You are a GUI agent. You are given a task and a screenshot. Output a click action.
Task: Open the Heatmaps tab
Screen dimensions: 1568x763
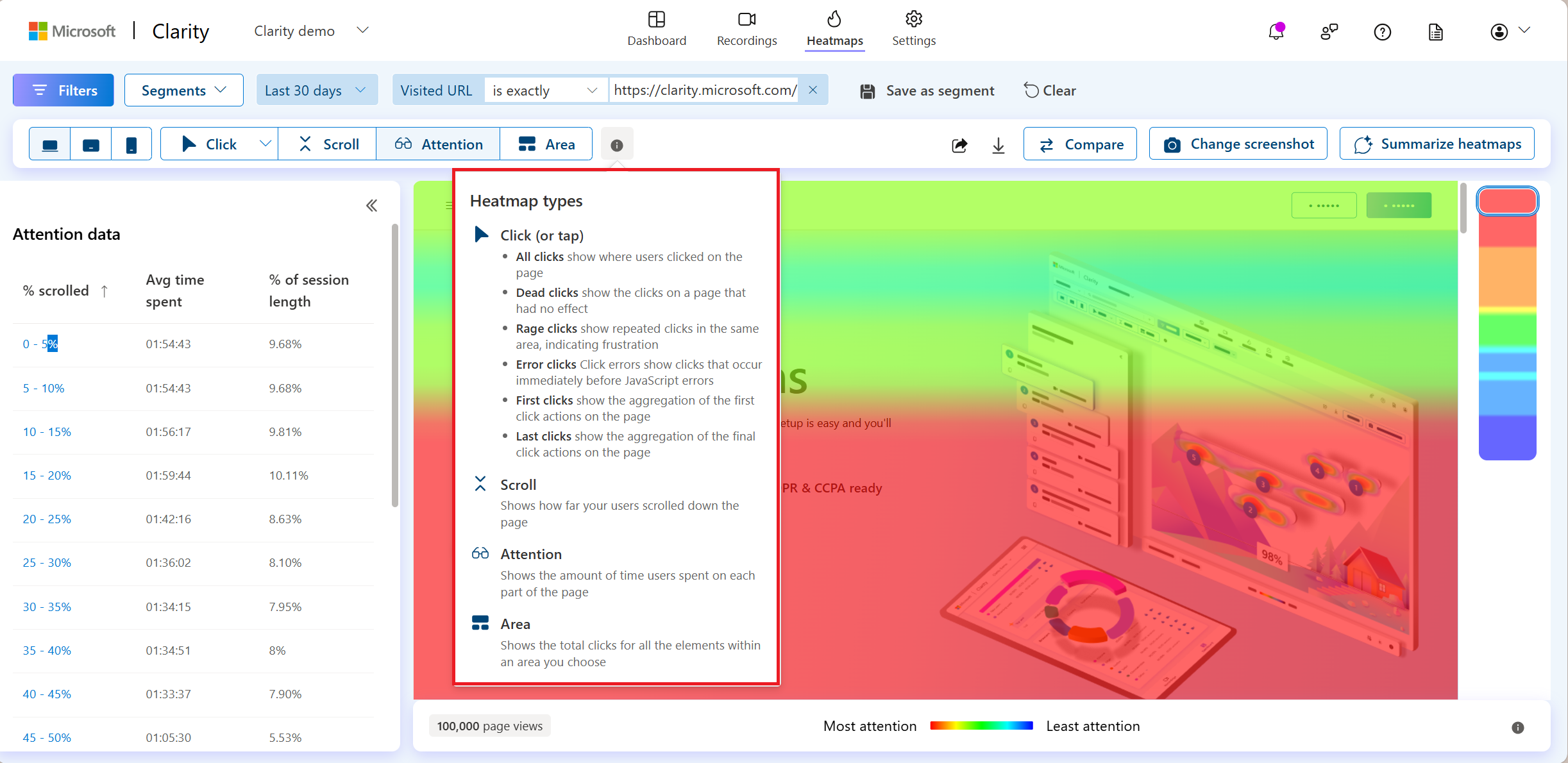coord(834,29)
